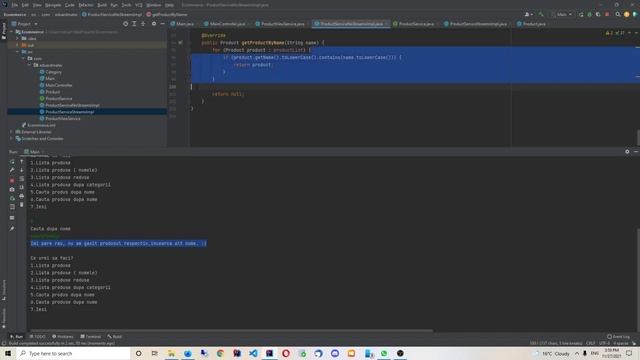
Task: Open the File menu
Action: tap(15, 5)
